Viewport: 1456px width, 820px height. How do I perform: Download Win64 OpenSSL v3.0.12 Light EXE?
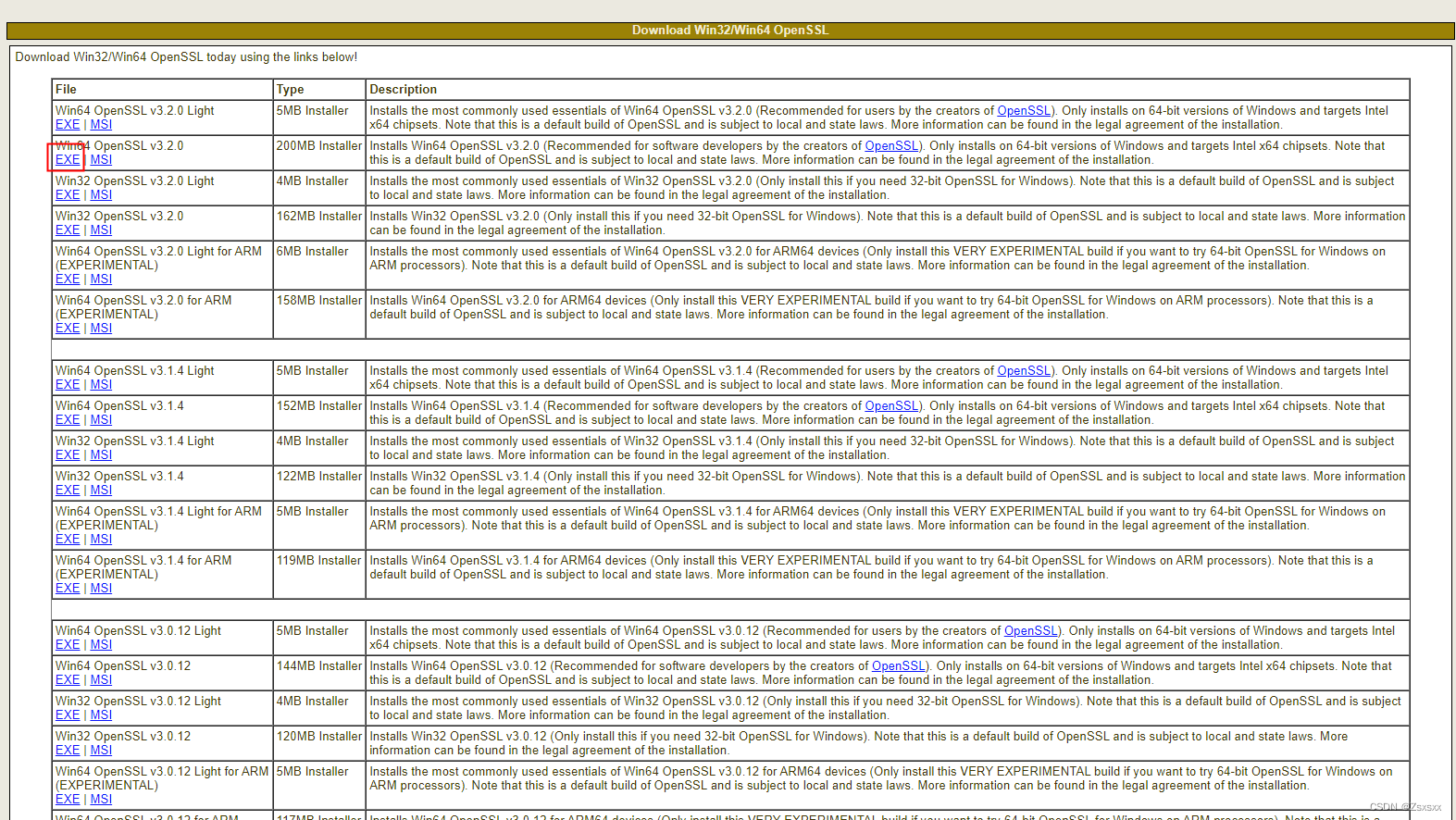click(x=68, y=645)
